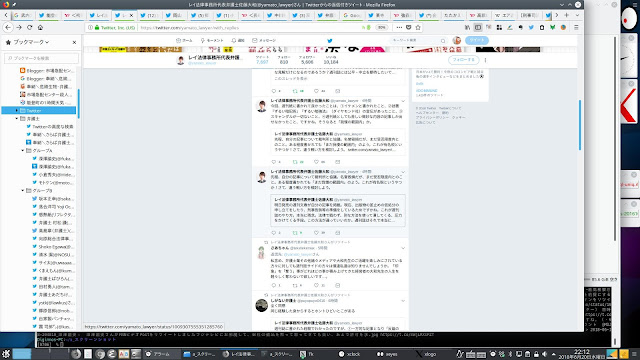Viewport: 640px width, 360px height.
Task: Toggle the sidebar button in Firefox toolbar
Action: click(478, 27)
